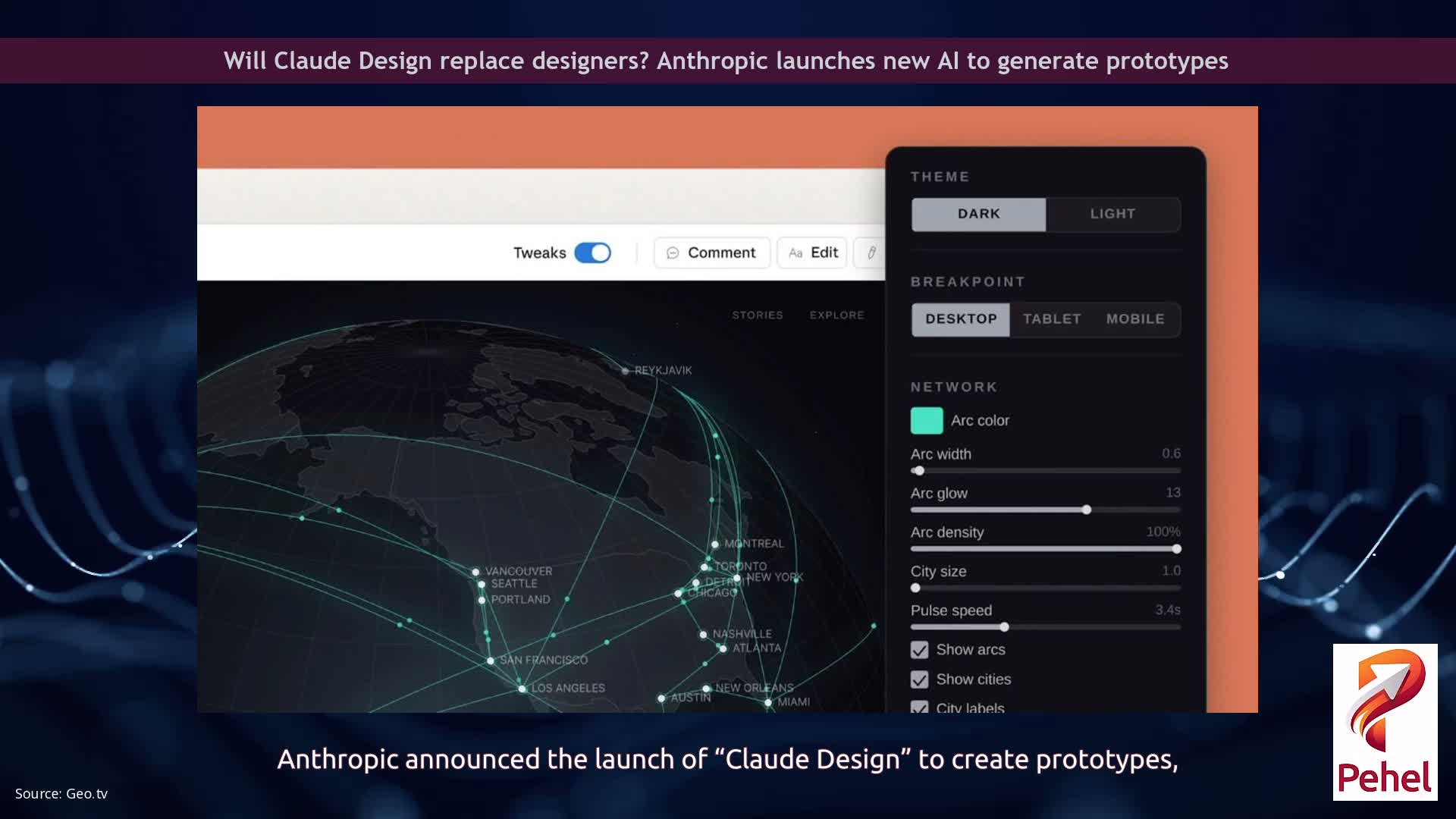Image resolution: width=1456 pixels, height=819 pixels.
Task: Uncheck the Show cities checkbox
Action: point(920,679)
